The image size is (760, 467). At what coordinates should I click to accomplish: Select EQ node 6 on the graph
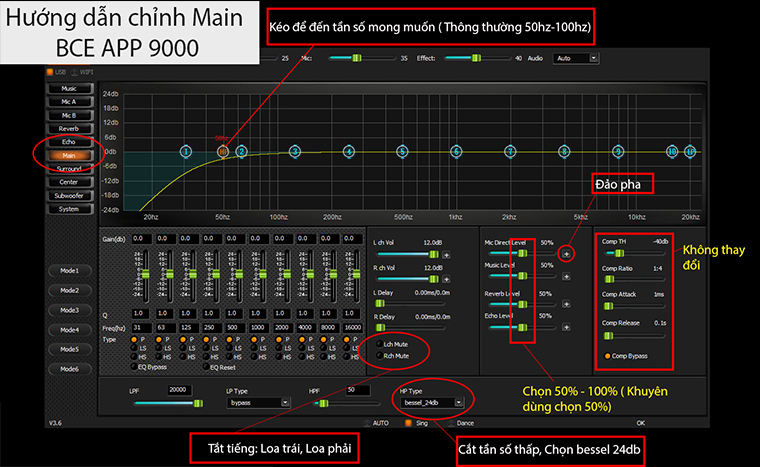click(456, 152)
